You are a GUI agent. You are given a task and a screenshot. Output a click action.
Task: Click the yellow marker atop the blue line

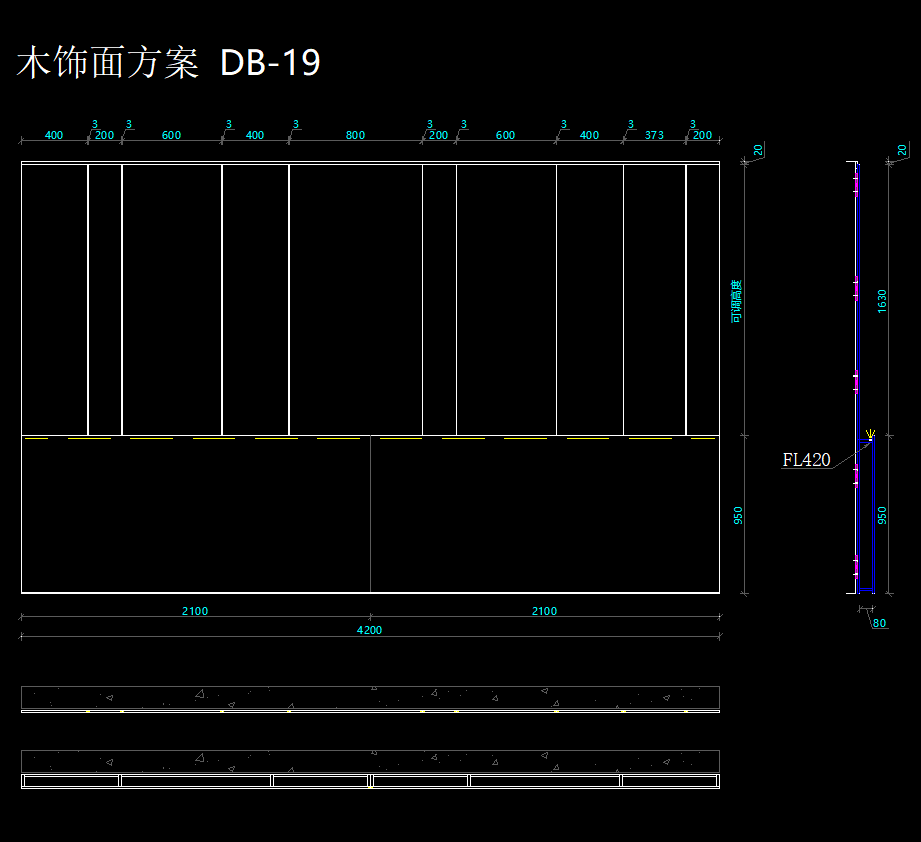(871, 435)
